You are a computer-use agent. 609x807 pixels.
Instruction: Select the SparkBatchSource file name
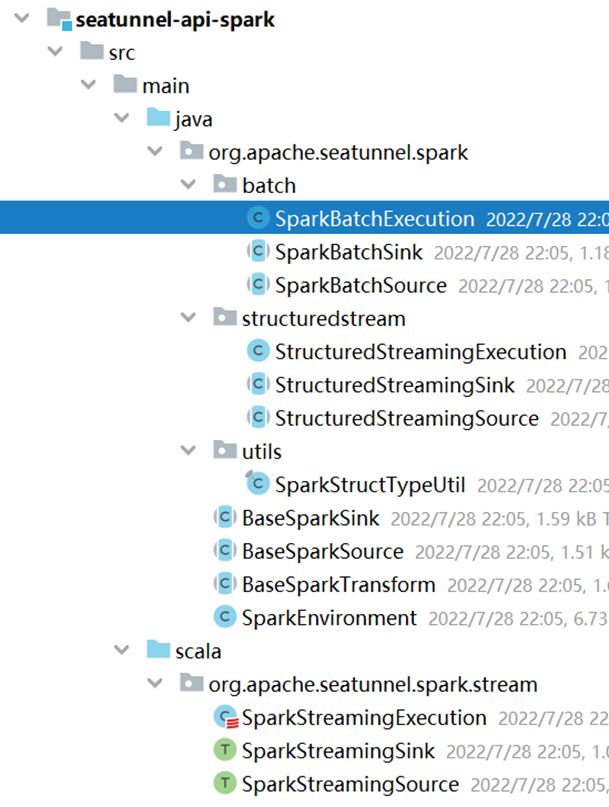coord(361,286)
